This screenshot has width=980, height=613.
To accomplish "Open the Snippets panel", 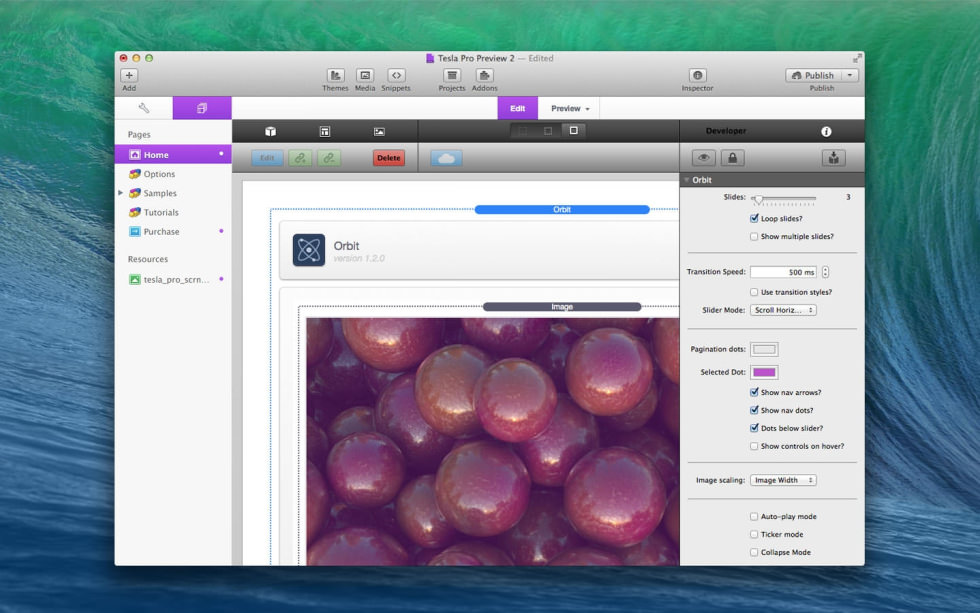I will [396, 75].
